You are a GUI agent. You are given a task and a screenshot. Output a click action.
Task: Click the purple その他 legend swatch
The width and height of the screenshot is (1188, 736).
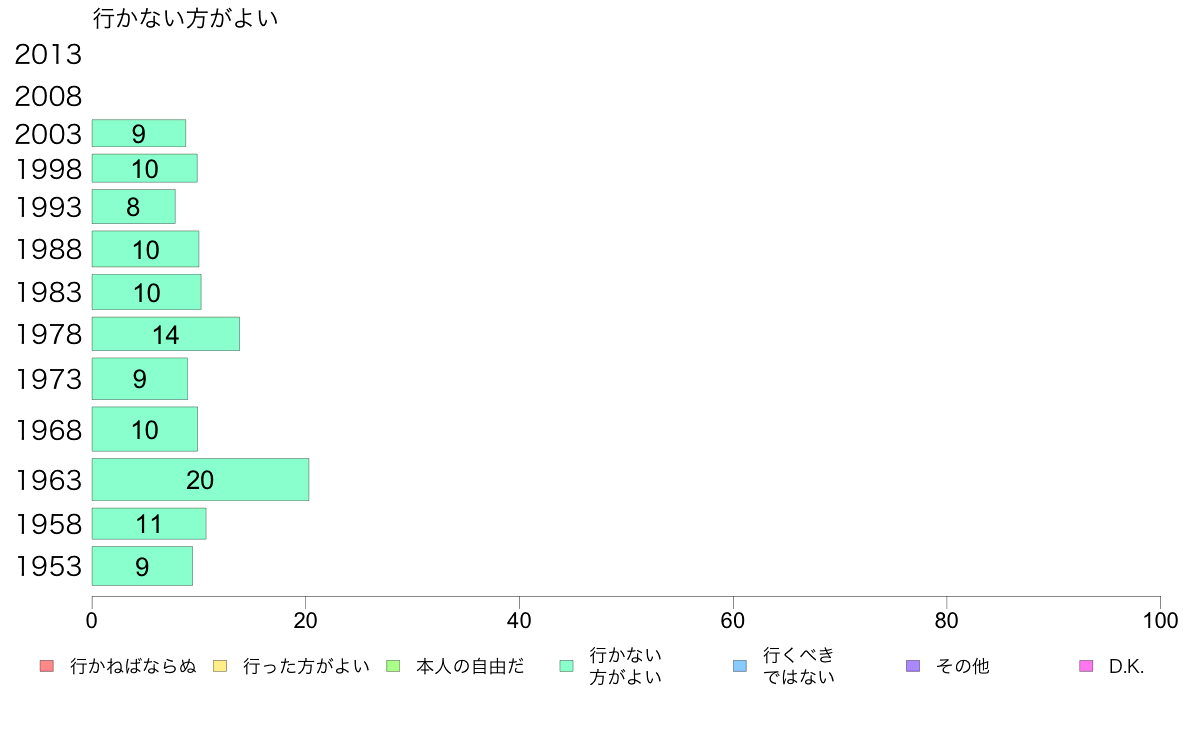(913, 666)
